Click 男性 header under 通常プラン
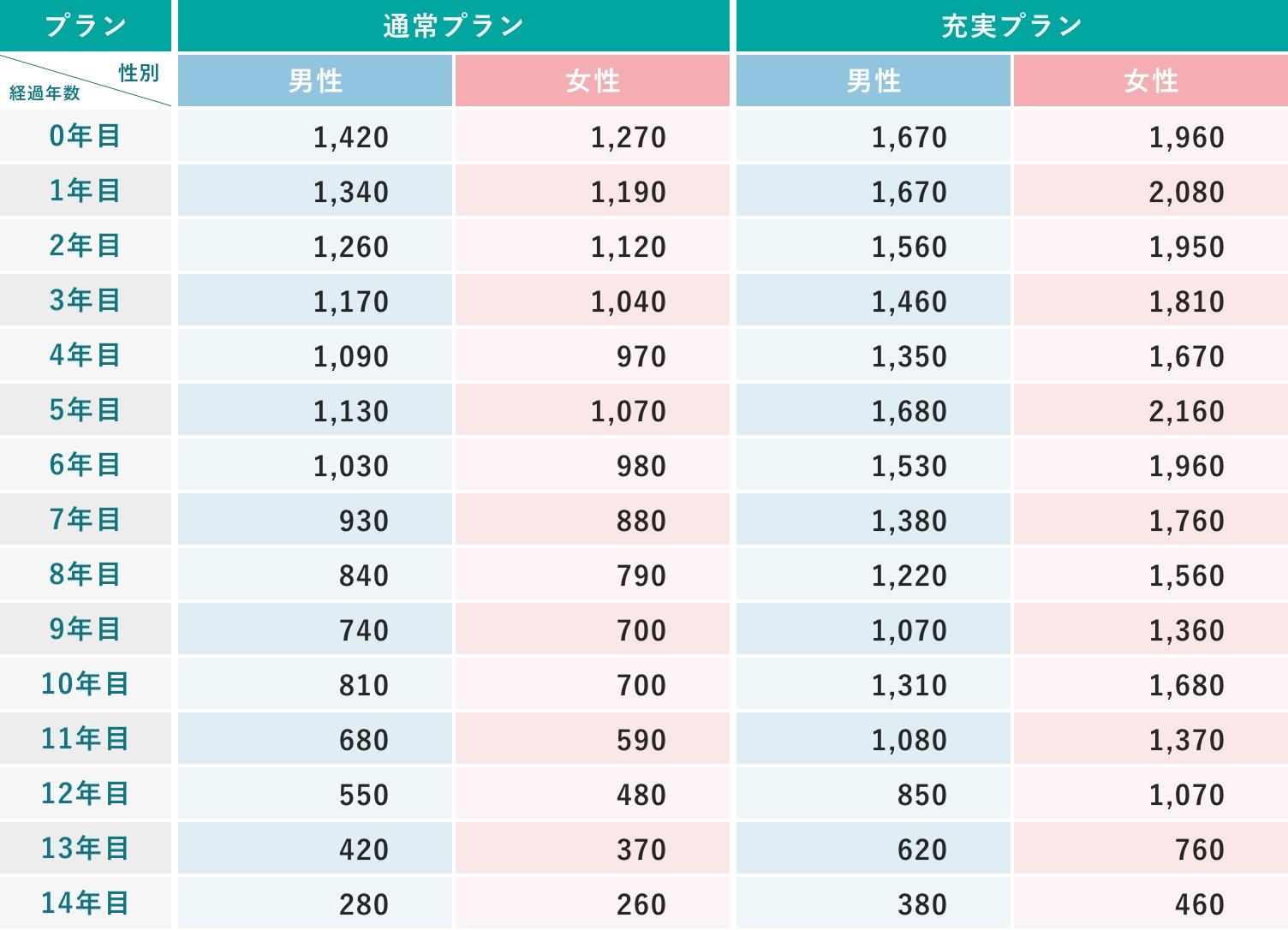This screenshot has height=930, width=1288. pyautogui.click(x=315, y=81)
